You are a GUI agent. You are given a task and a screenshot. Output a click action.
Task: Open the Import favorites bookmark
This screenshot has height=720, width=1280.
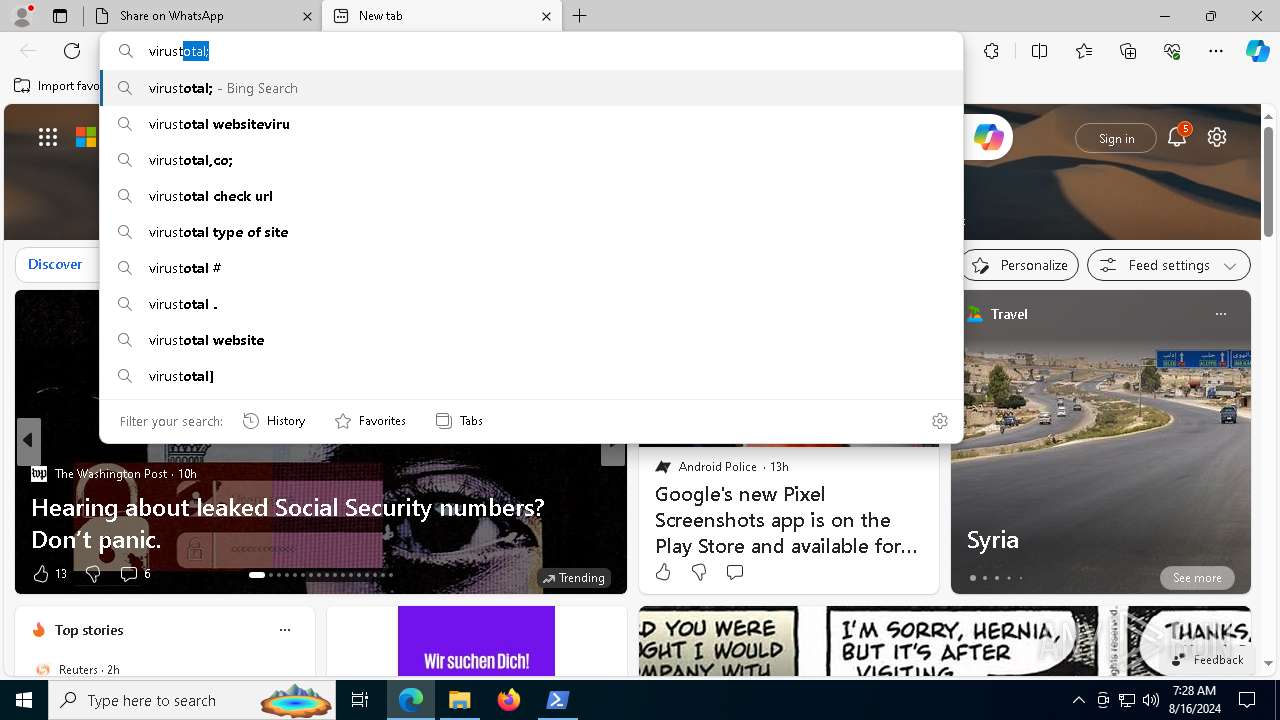coord(57,86)
